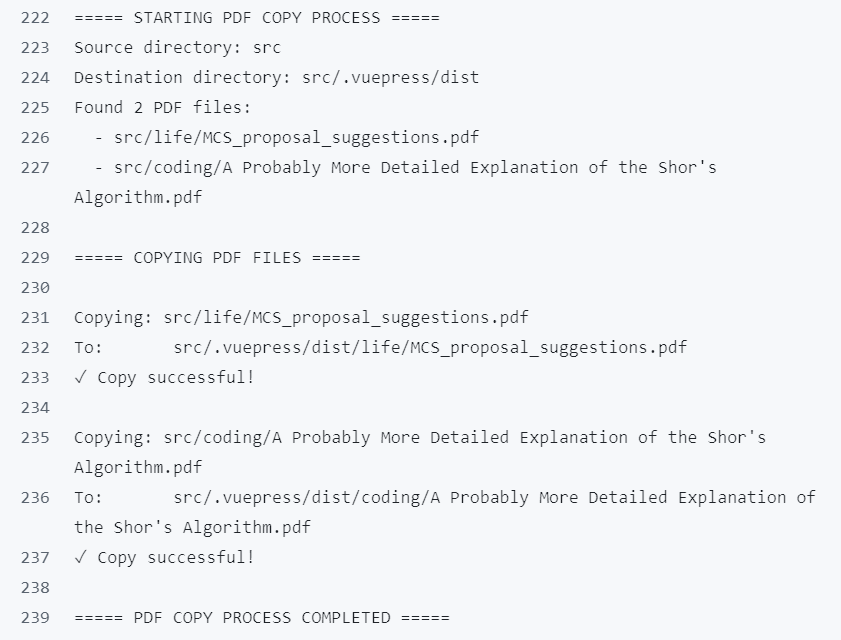Click line number 232 link
841x640 pixels.
pos(35,348)
